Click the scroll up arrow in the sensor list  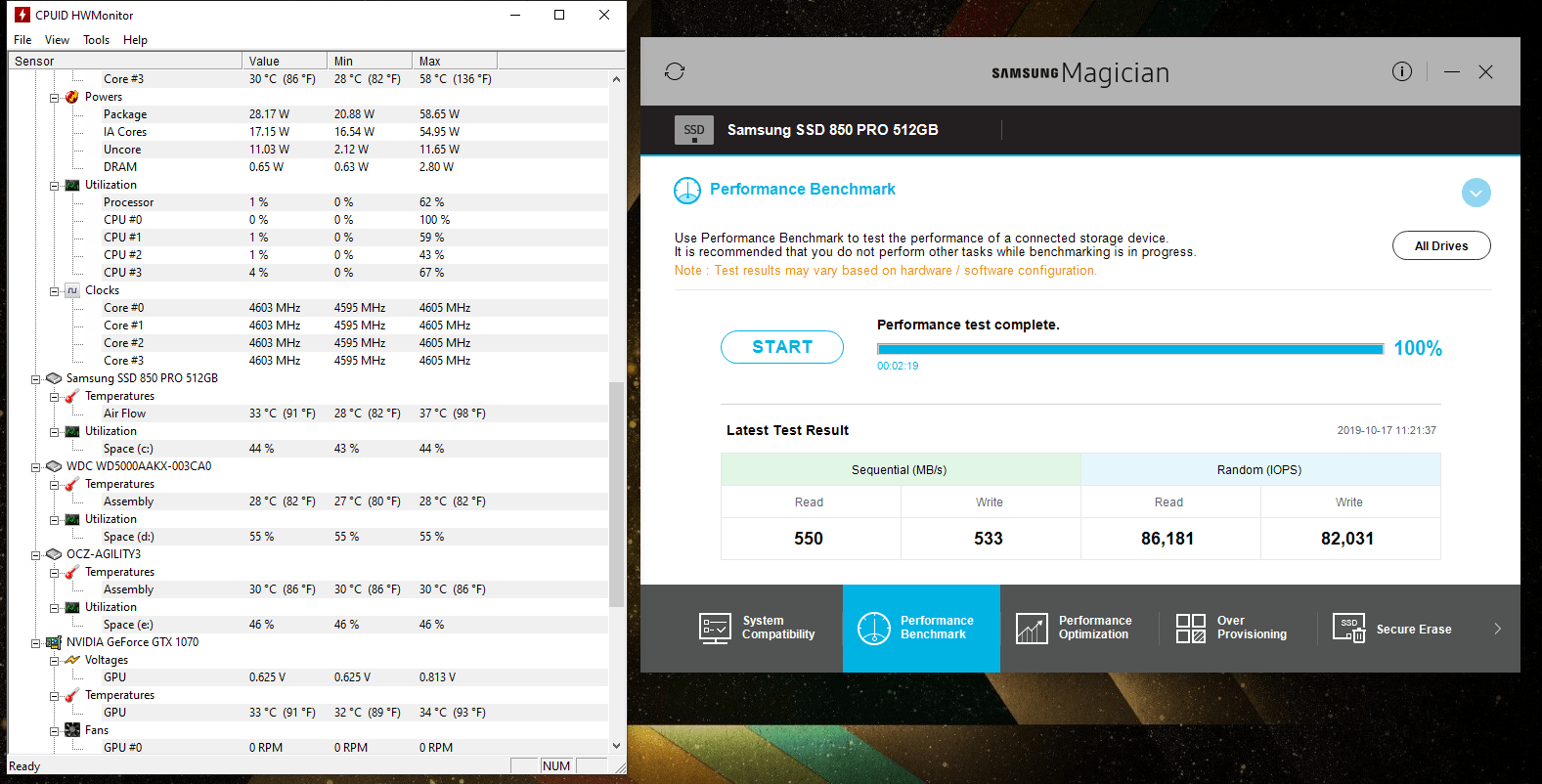click(x=616, y=79)
